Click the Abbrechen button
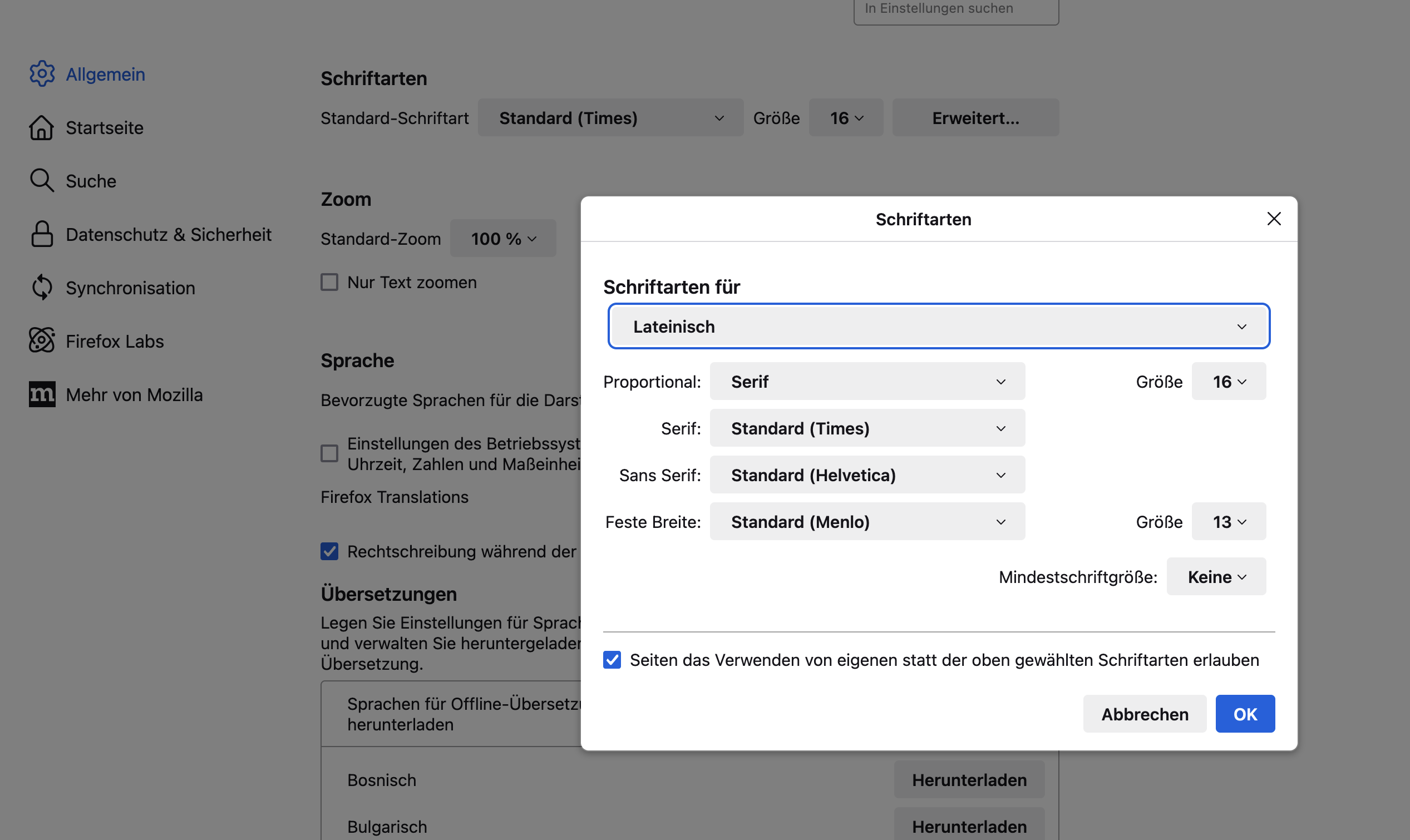The height and width of the screenshot is (840, 1410). click(1144, 714)
